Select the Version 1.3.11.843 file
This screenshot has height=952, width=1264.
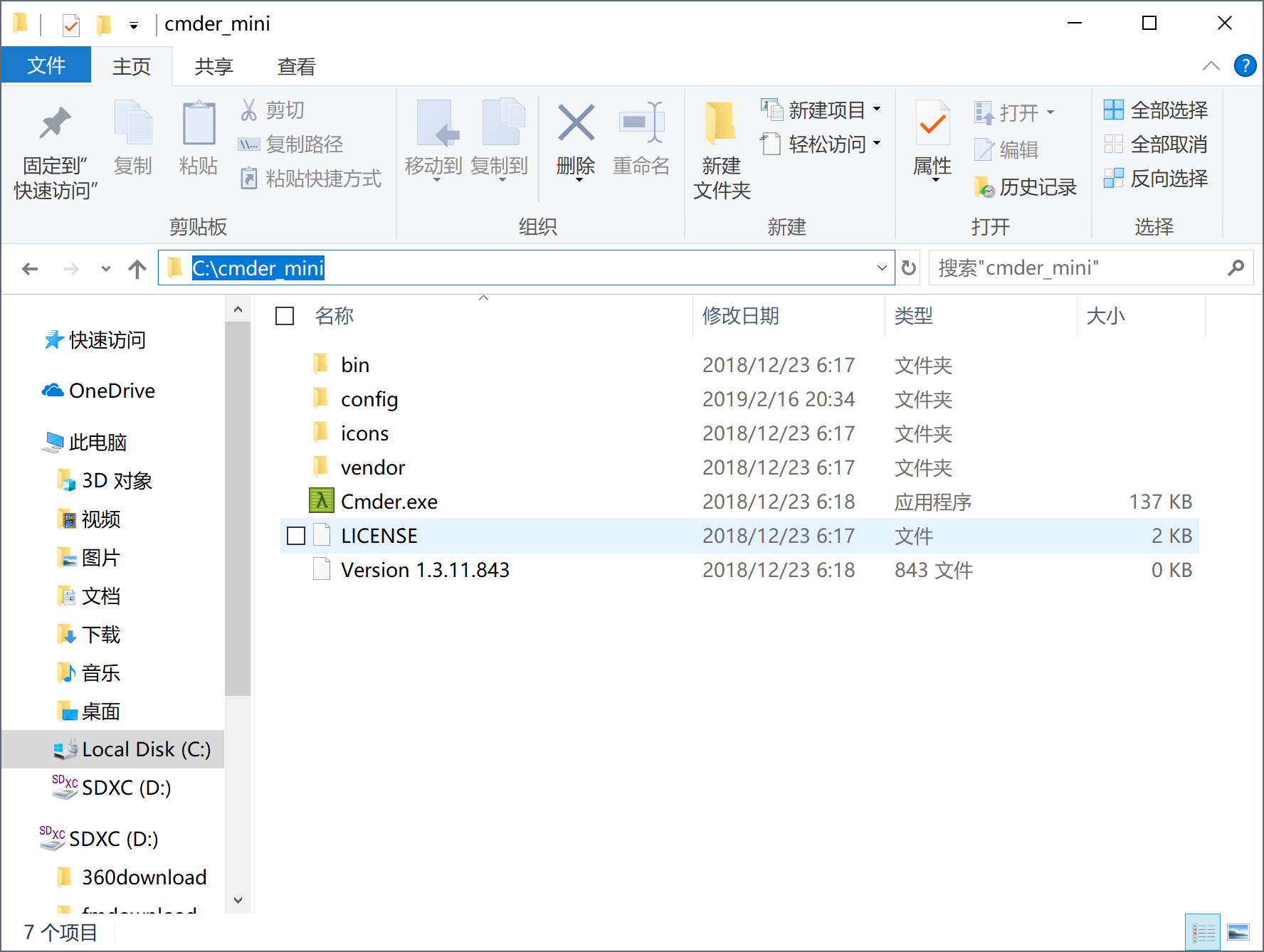pyautogui.click(x=739, y=570)
